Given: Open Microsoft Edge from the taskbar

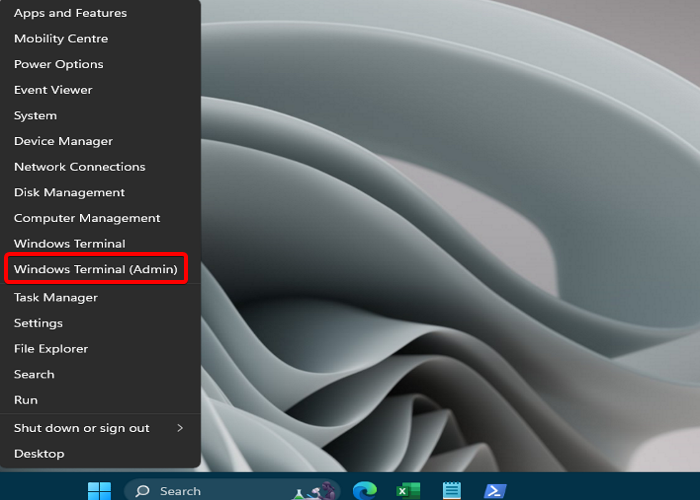Looking at the screenshot, I should click(365, 491).
